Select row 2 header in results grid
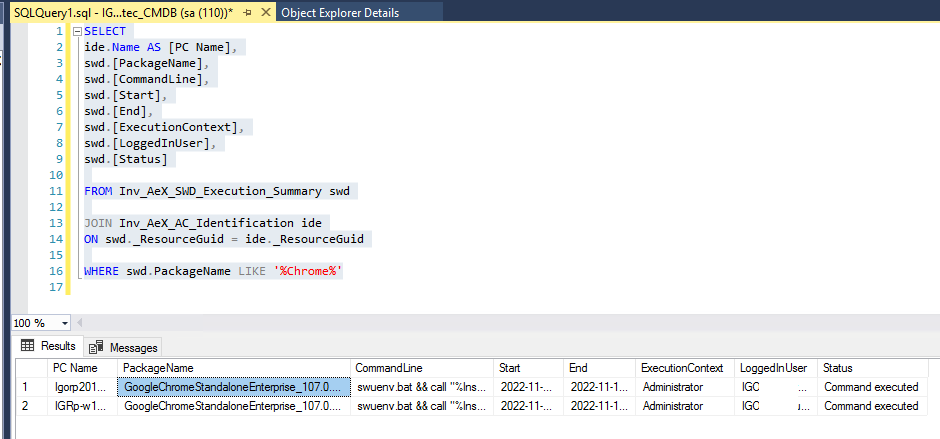The height and width of the screenshot is (439, 940). pos(24,406)
